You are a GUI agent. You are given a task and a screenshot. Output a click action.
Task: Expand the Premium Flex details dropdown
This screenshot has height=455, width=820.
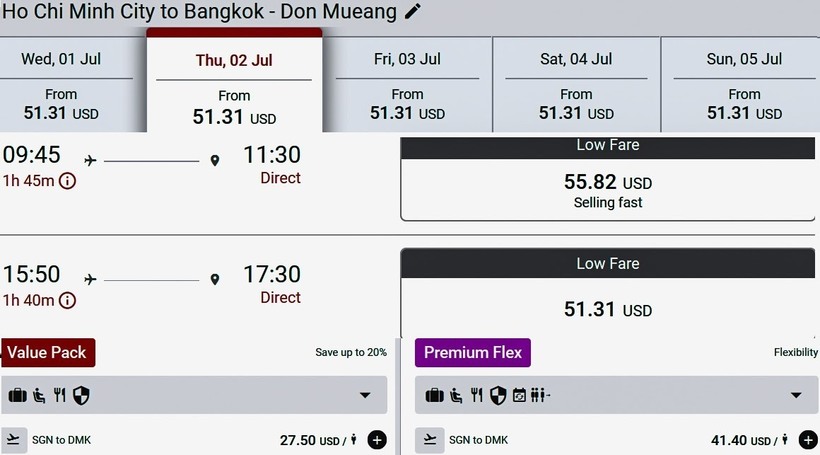[796, 396]
